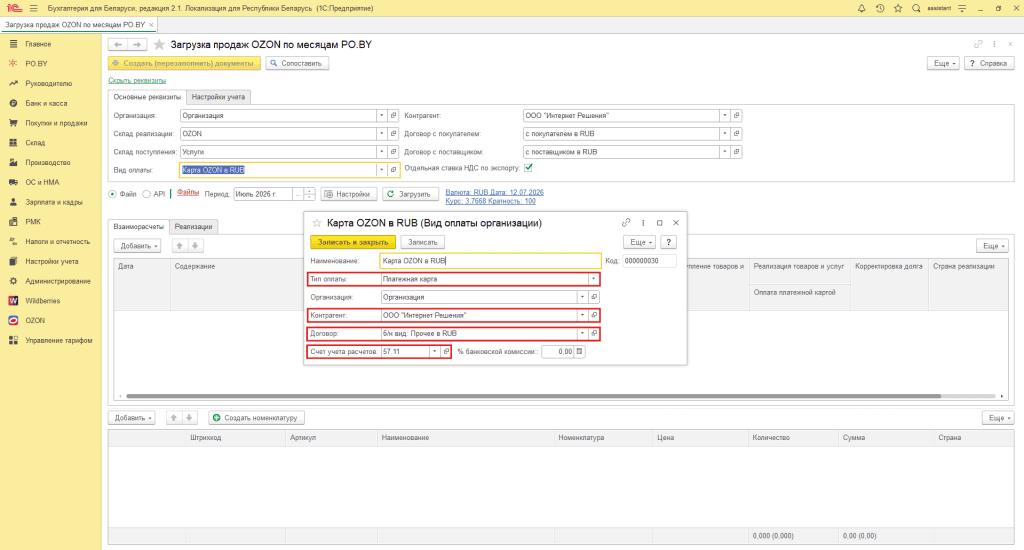Screen dimensions: 1024x550
Task: Open Счет учета расчетов 57.11 link icon
Action: click(x=445, y=351)
